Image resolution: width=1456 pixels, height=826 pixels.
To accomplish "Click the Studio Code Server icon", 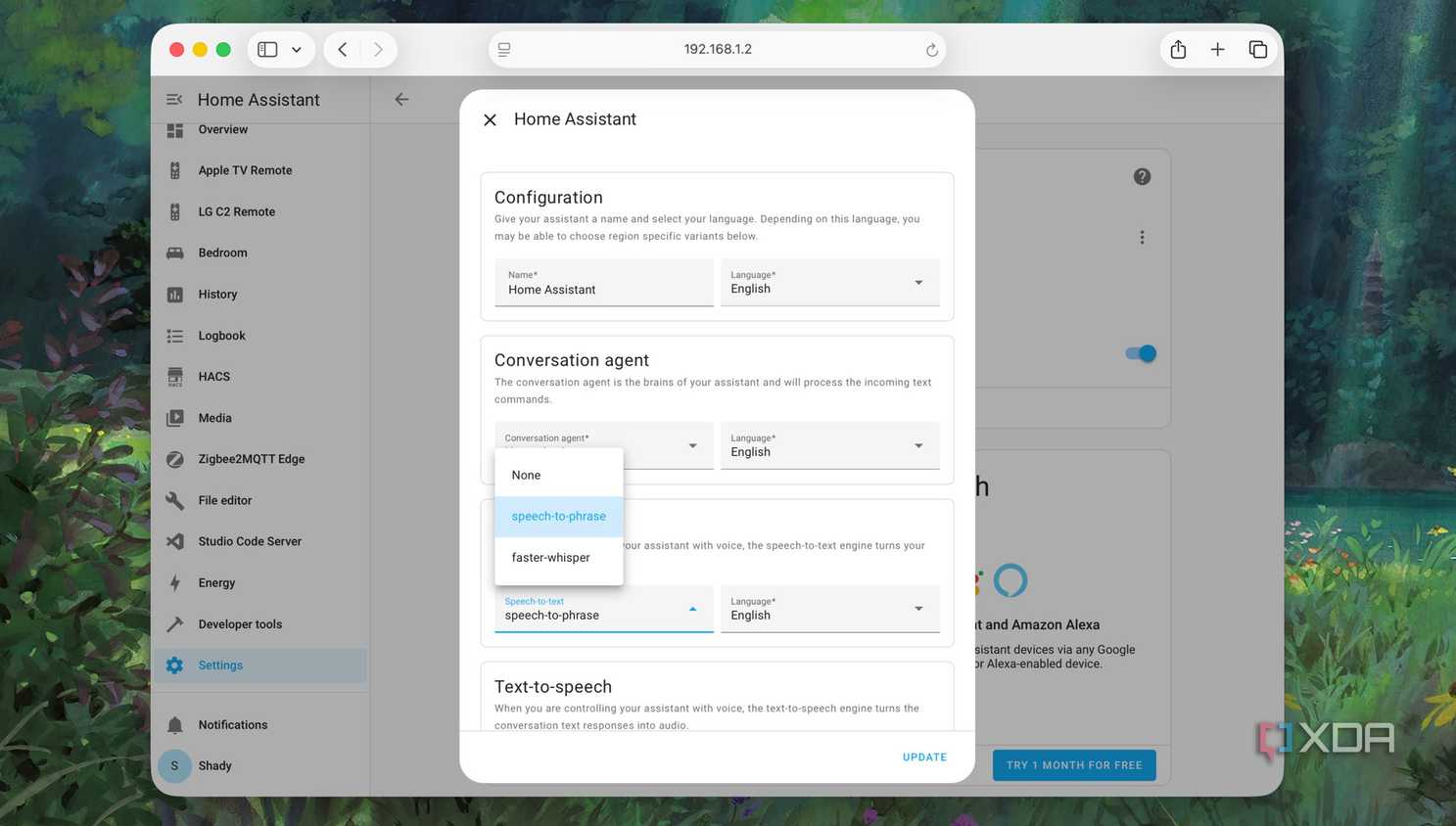I will pos(175,541).
